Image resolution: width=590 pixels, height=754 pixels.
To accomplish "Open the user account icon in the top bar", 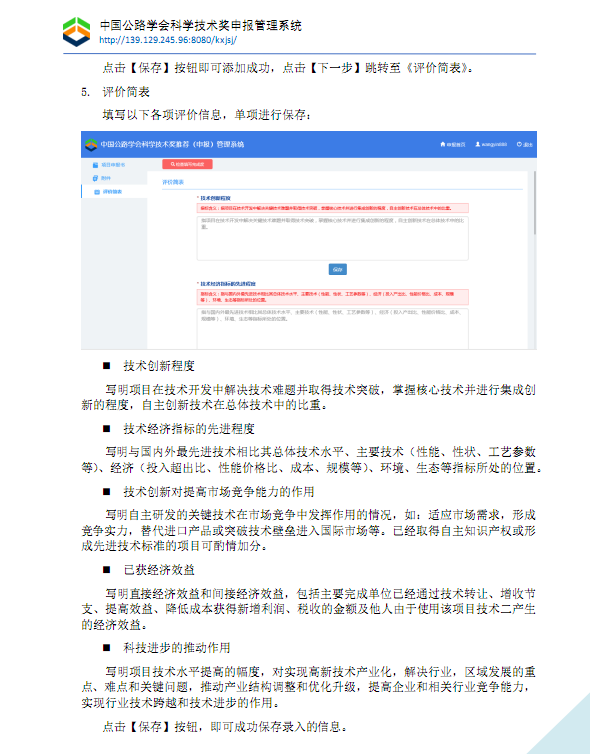I will pyautogui.click(x=477, y=144).
